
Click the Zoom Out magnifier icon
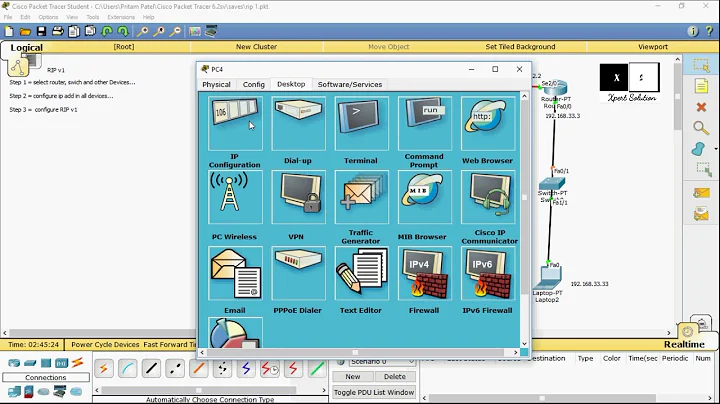pyautogui.click(x=175, y=31)
